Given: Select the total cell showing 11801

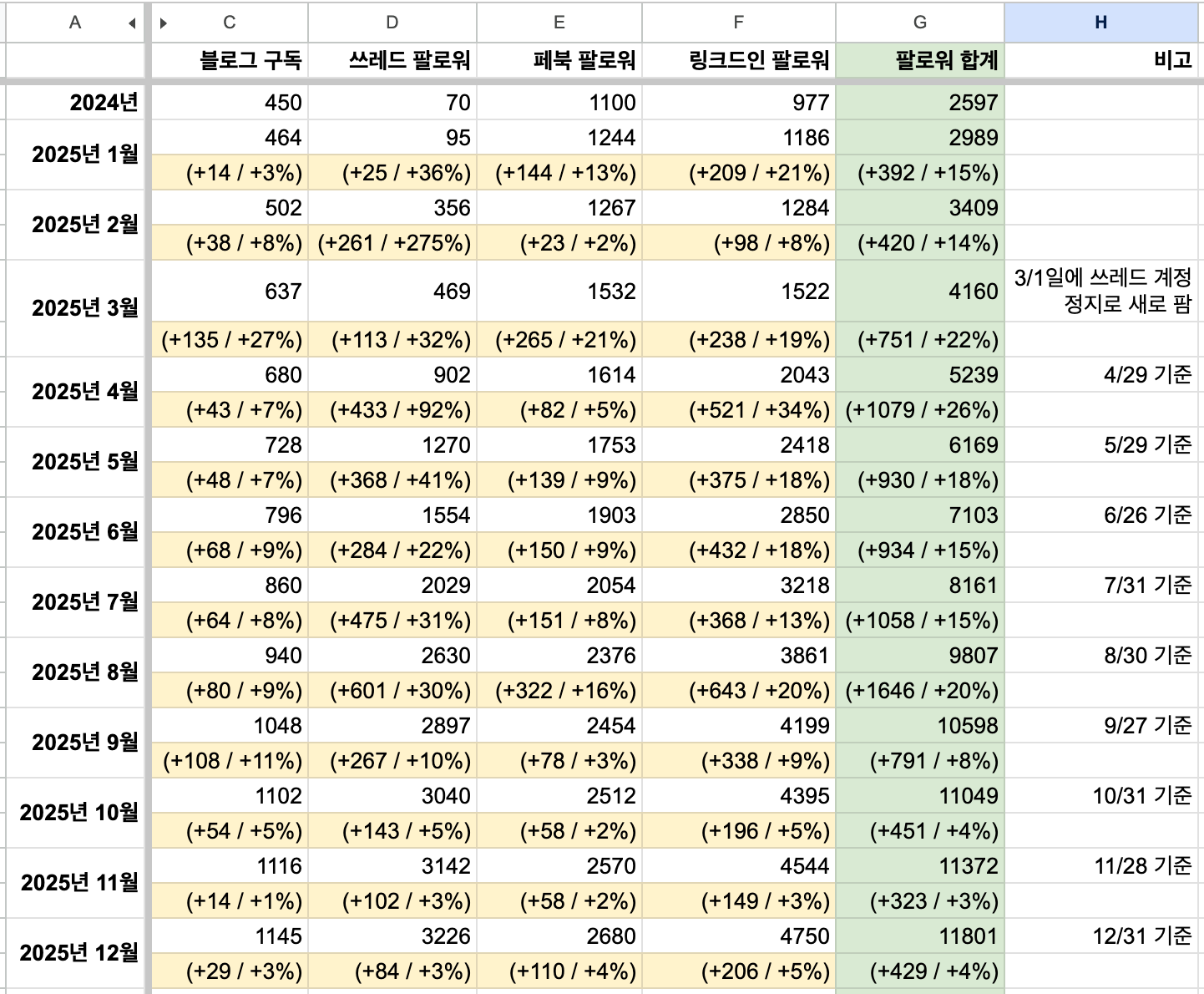Looking at the screenshot, I should pos(919,936).
